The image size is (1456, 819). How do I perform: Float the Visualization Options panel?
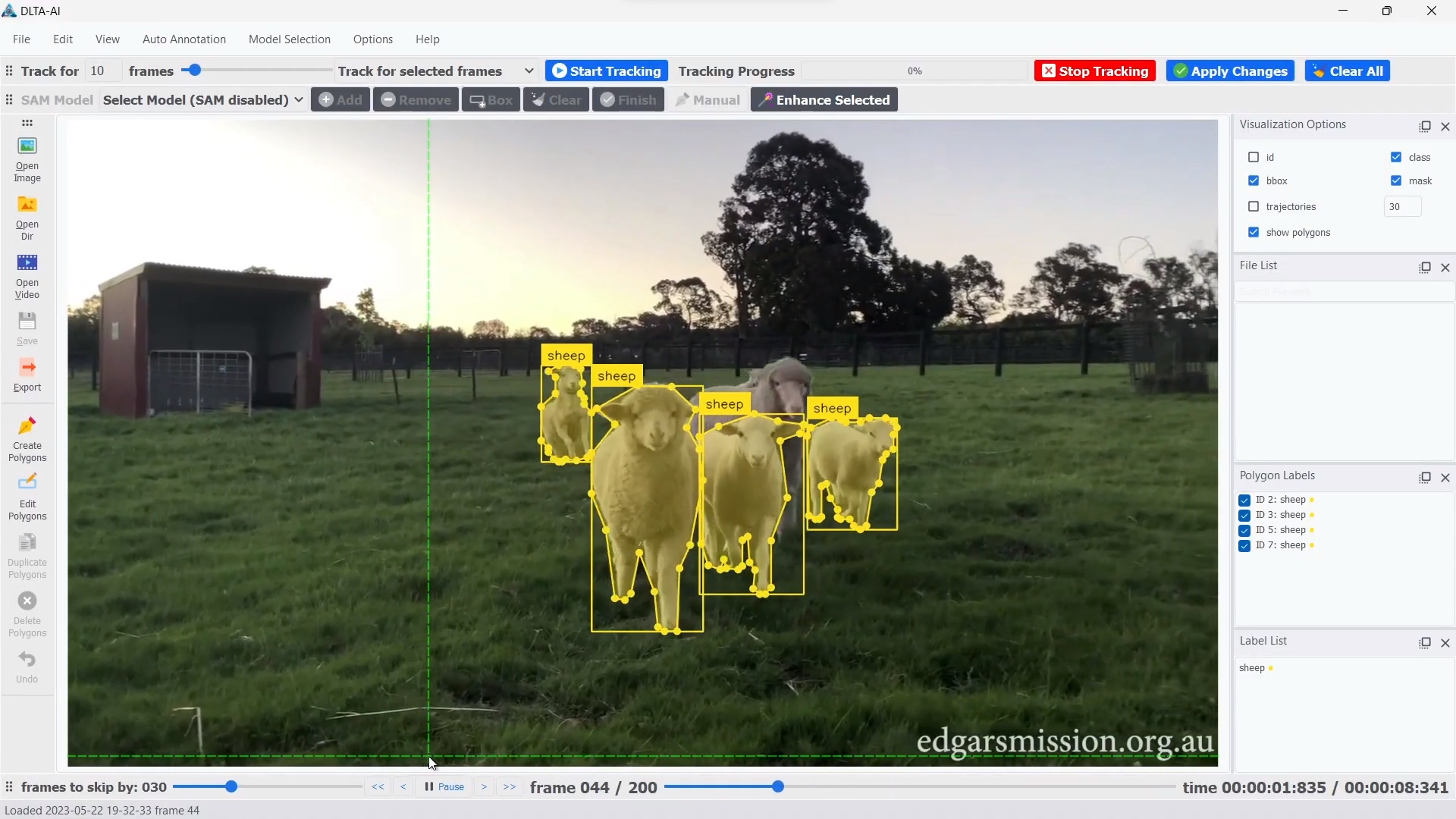1425,127
